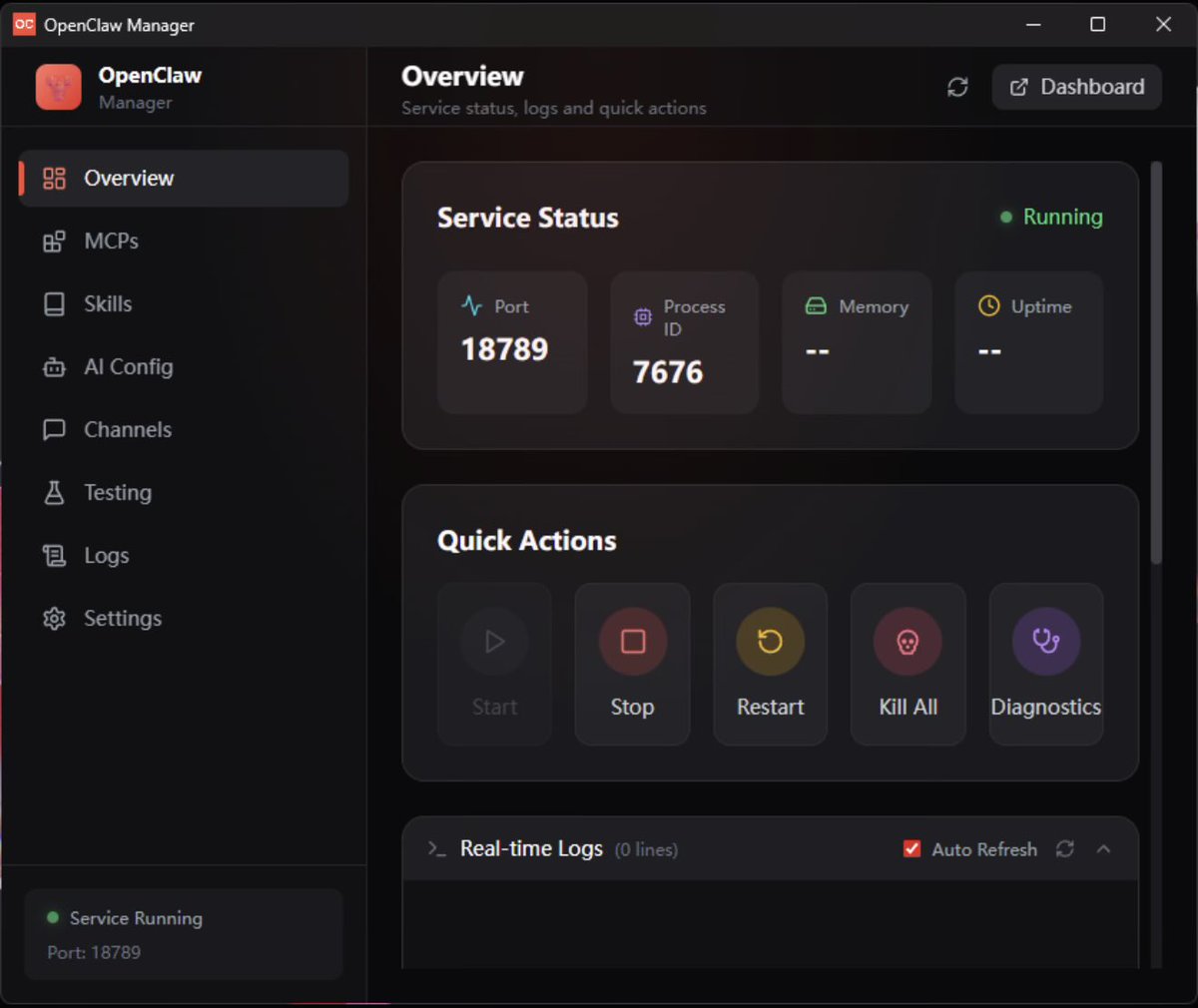
Task: Click the Memory drive icon
Action: point(816,306)
